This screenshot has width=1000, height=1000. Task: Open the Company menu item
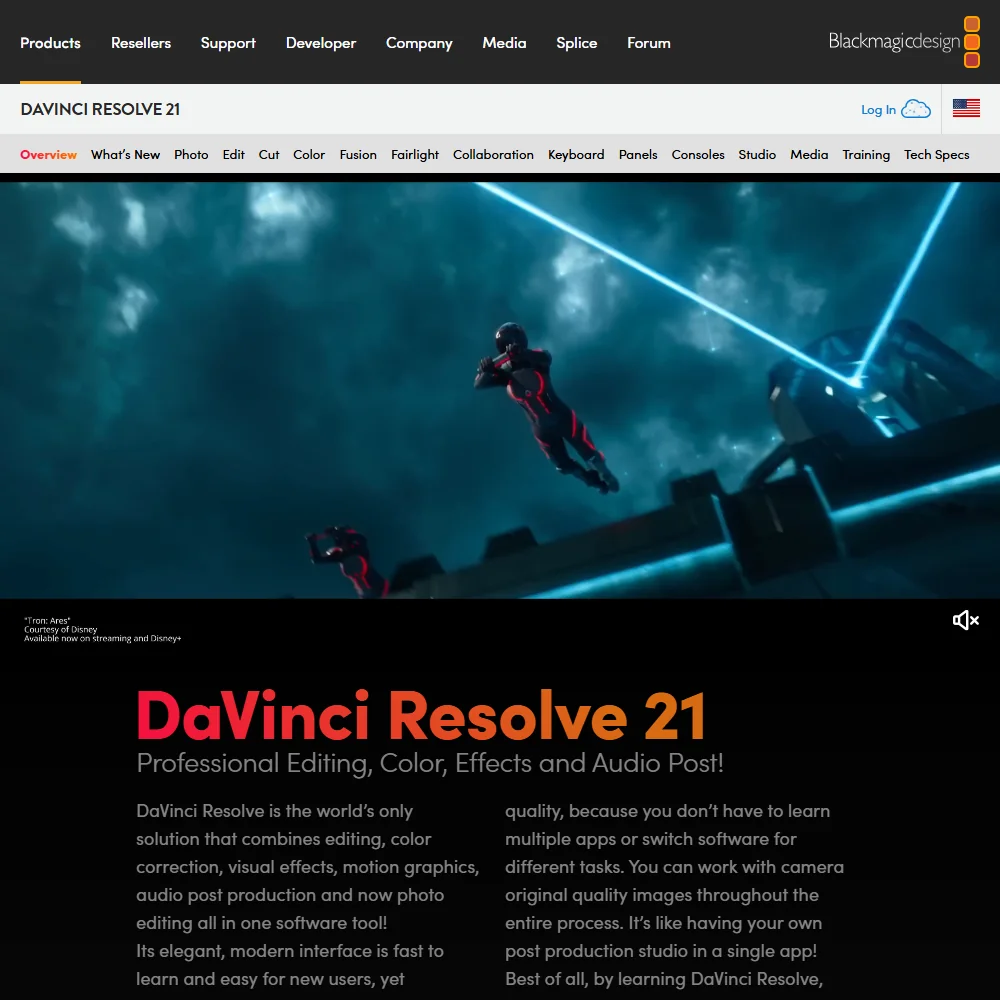coord(419,43)
